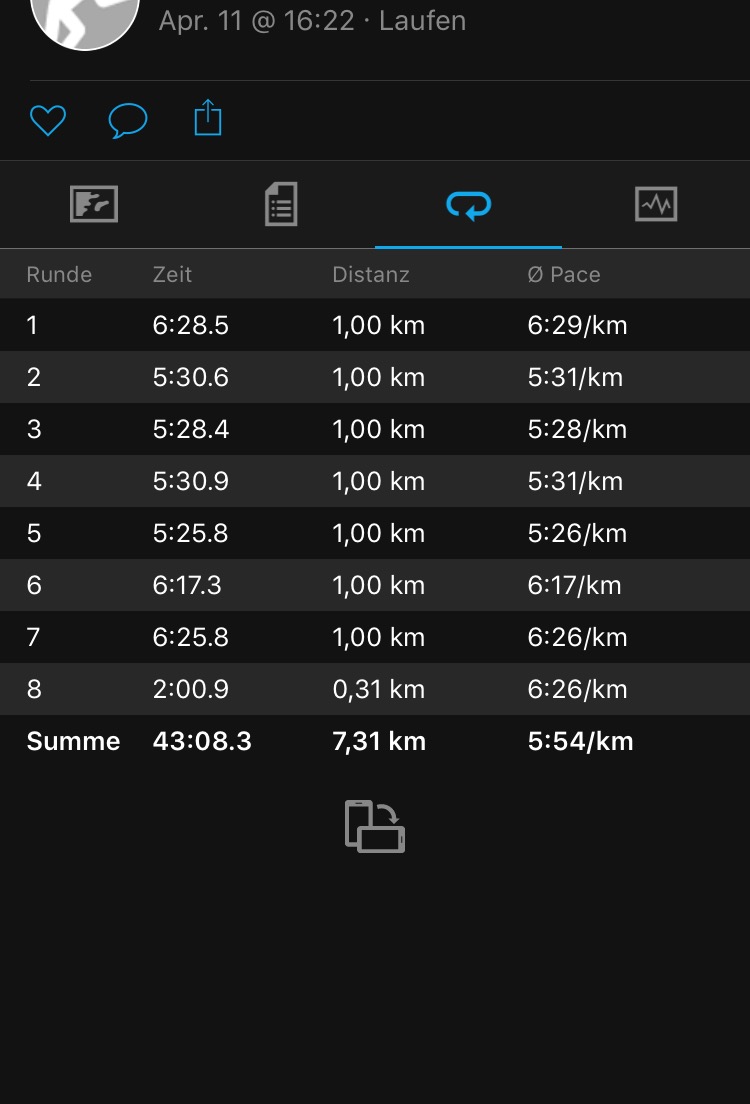The image size is (750, 1104).
Task: Open the stats details tab
Action: [x=281, y=205]
